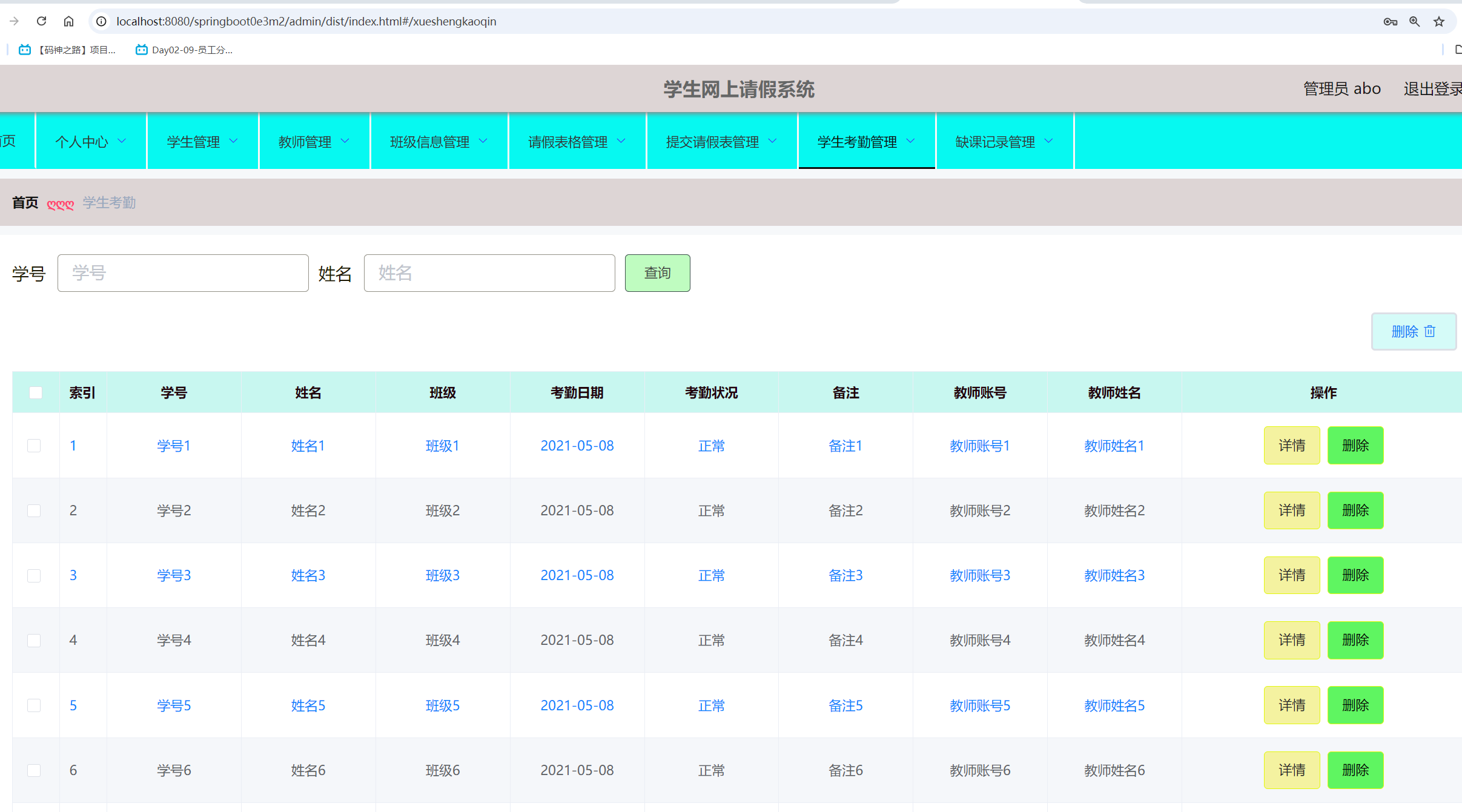Open saved passwords via the key icon
The width and height of the screenshot is (1462, 812).
point(1391,21)
